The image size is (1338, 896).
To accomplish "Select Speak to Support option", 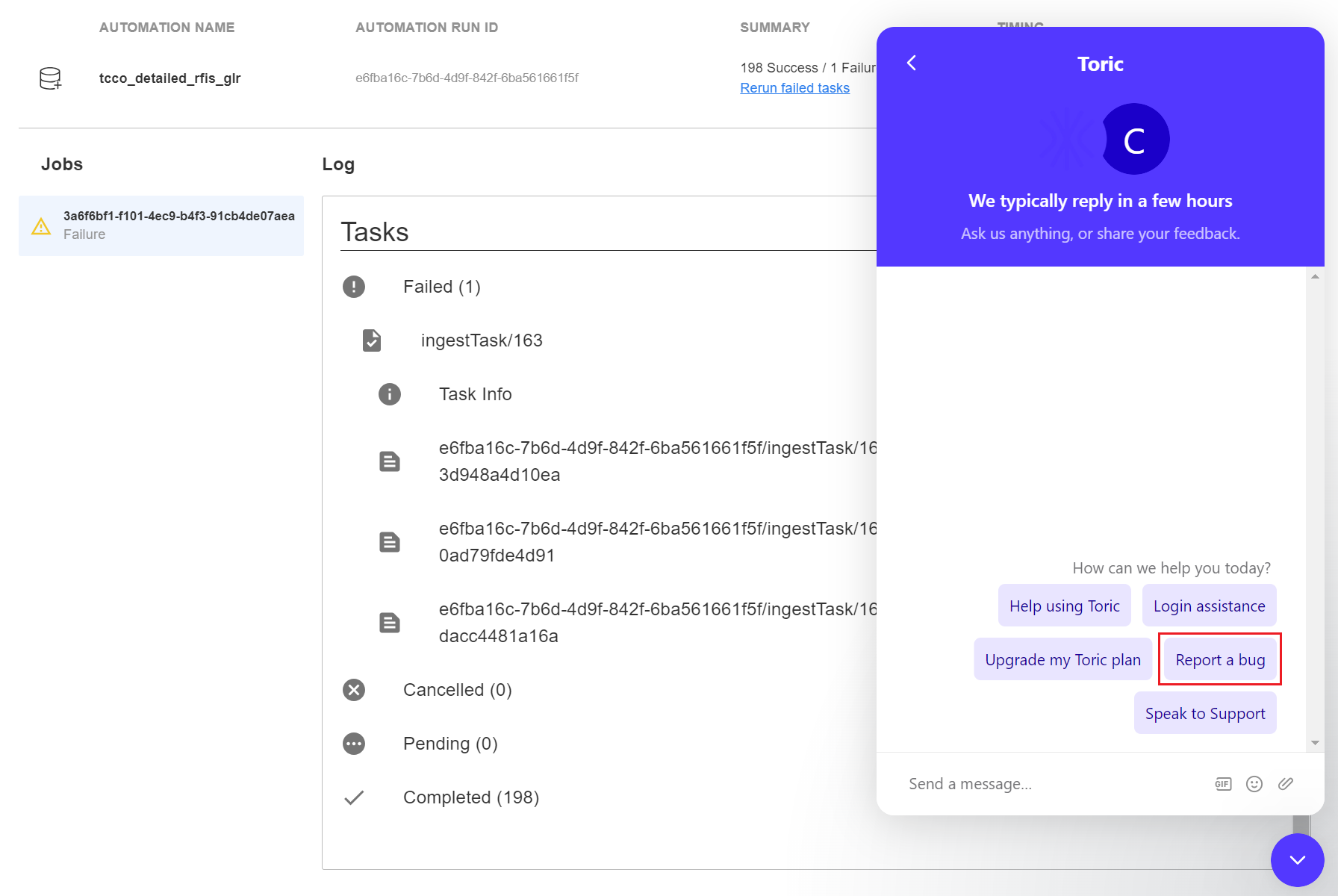I will [1205, 713].
